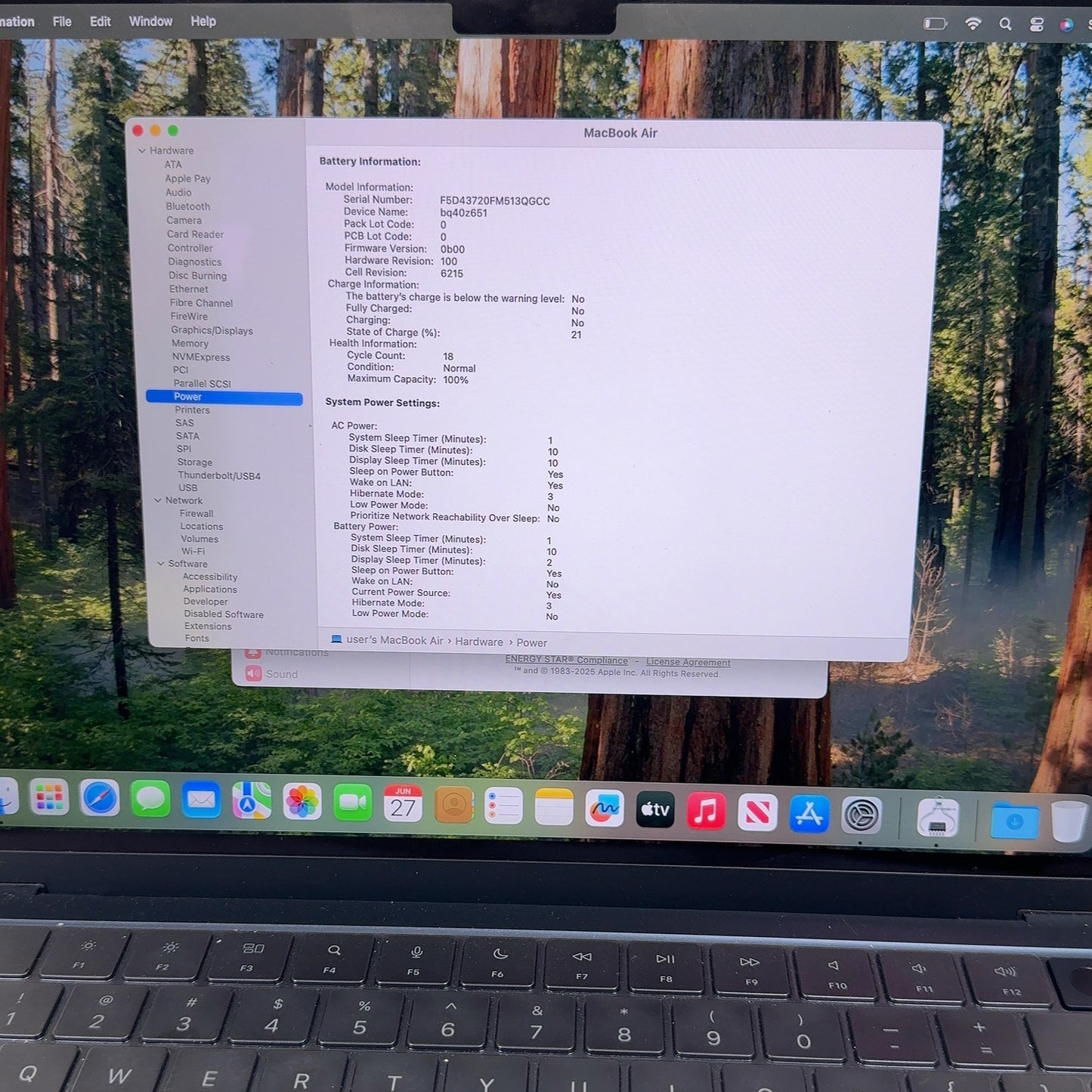
Task: Open Safari from the dock
Action: point(100,798)
